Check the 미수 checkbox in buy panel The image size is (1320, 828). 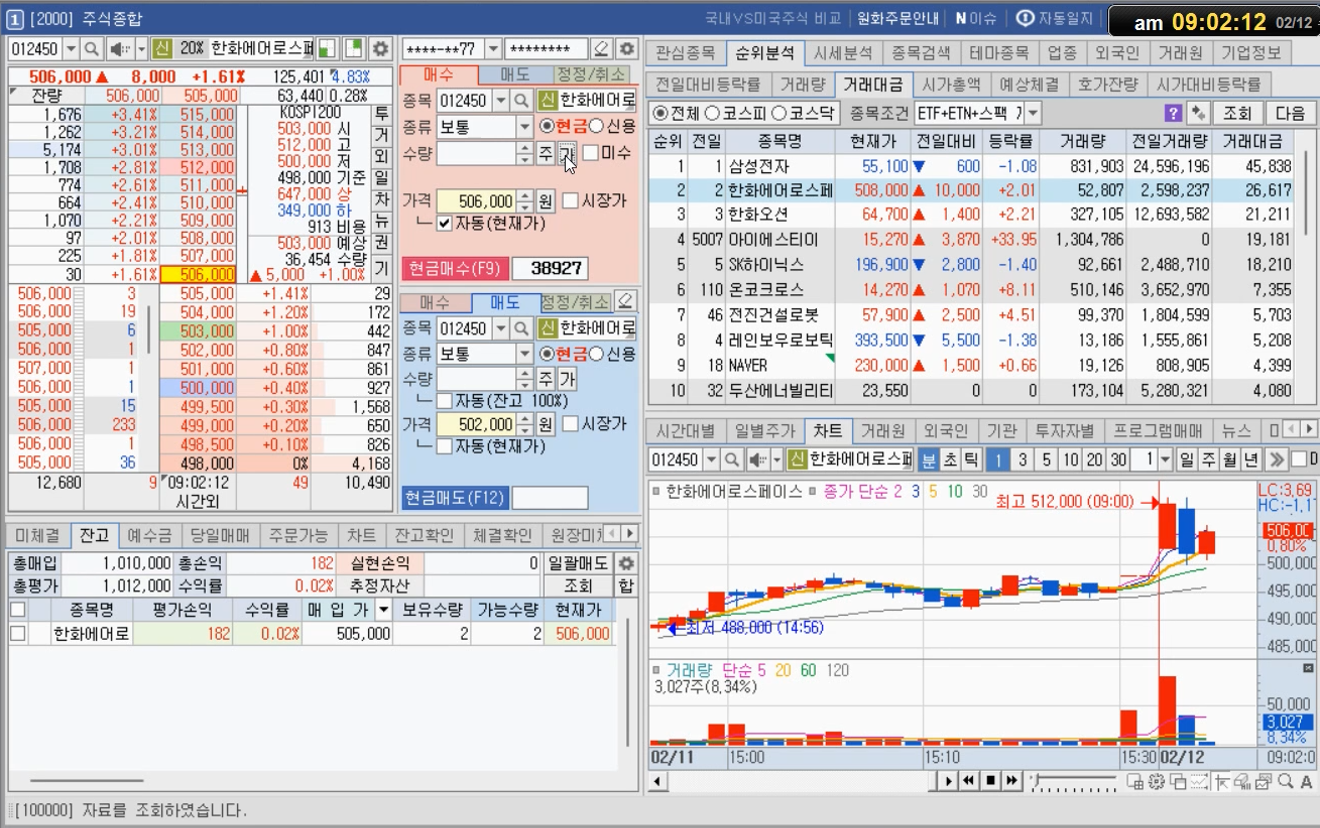point(590,153)
